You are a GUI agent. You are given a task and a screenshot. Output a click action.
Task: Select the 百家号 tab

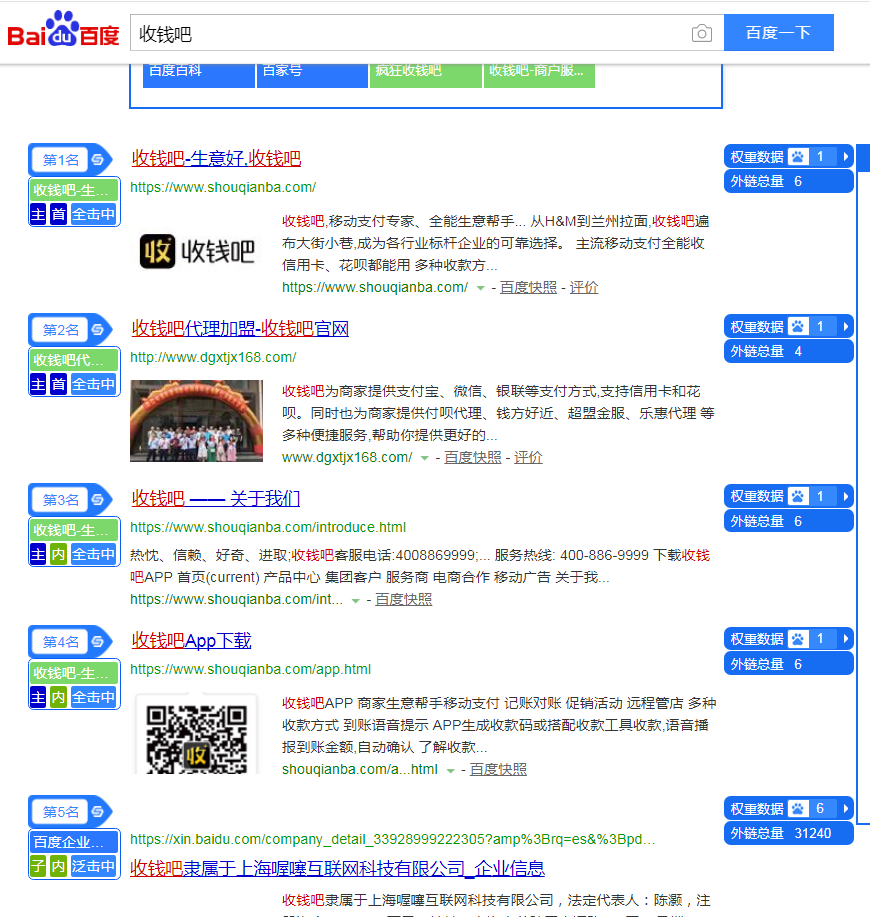pos(312,75)
